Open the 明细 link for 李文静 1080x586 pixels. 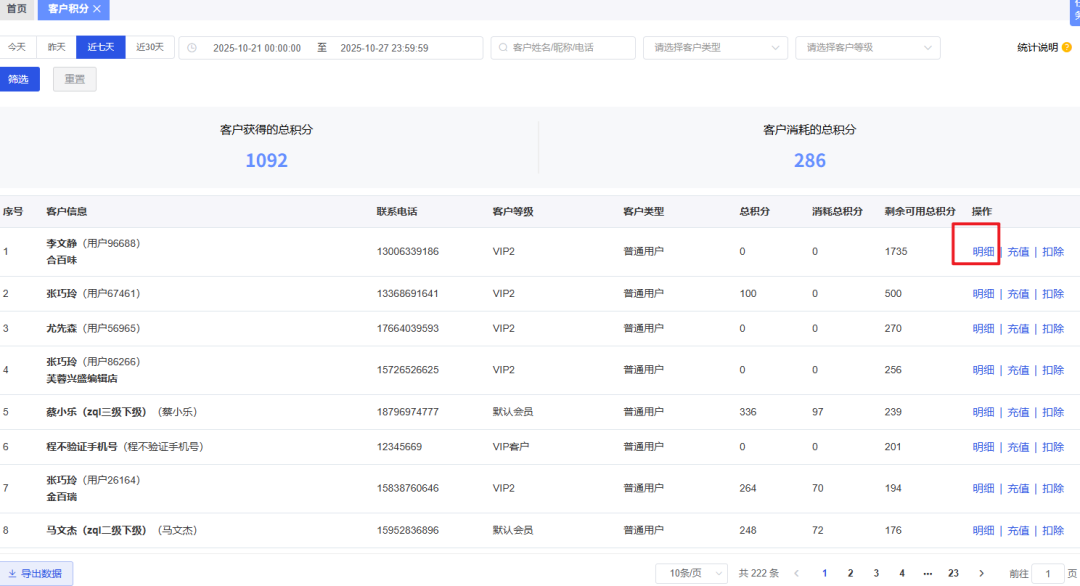click(983, 252)
